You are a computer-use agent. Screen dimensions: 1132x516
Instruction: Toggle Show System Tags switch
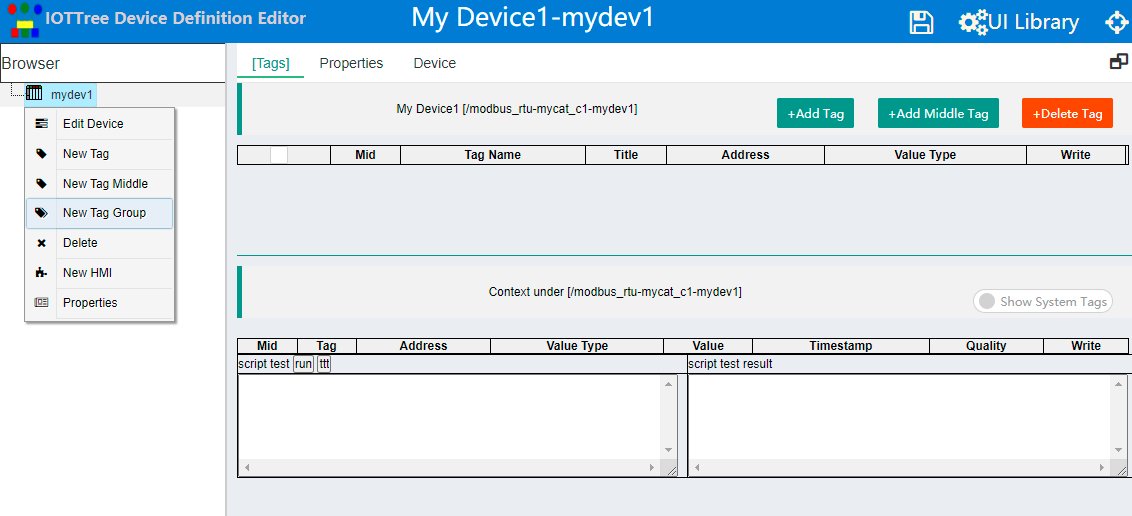[1042, 302]
